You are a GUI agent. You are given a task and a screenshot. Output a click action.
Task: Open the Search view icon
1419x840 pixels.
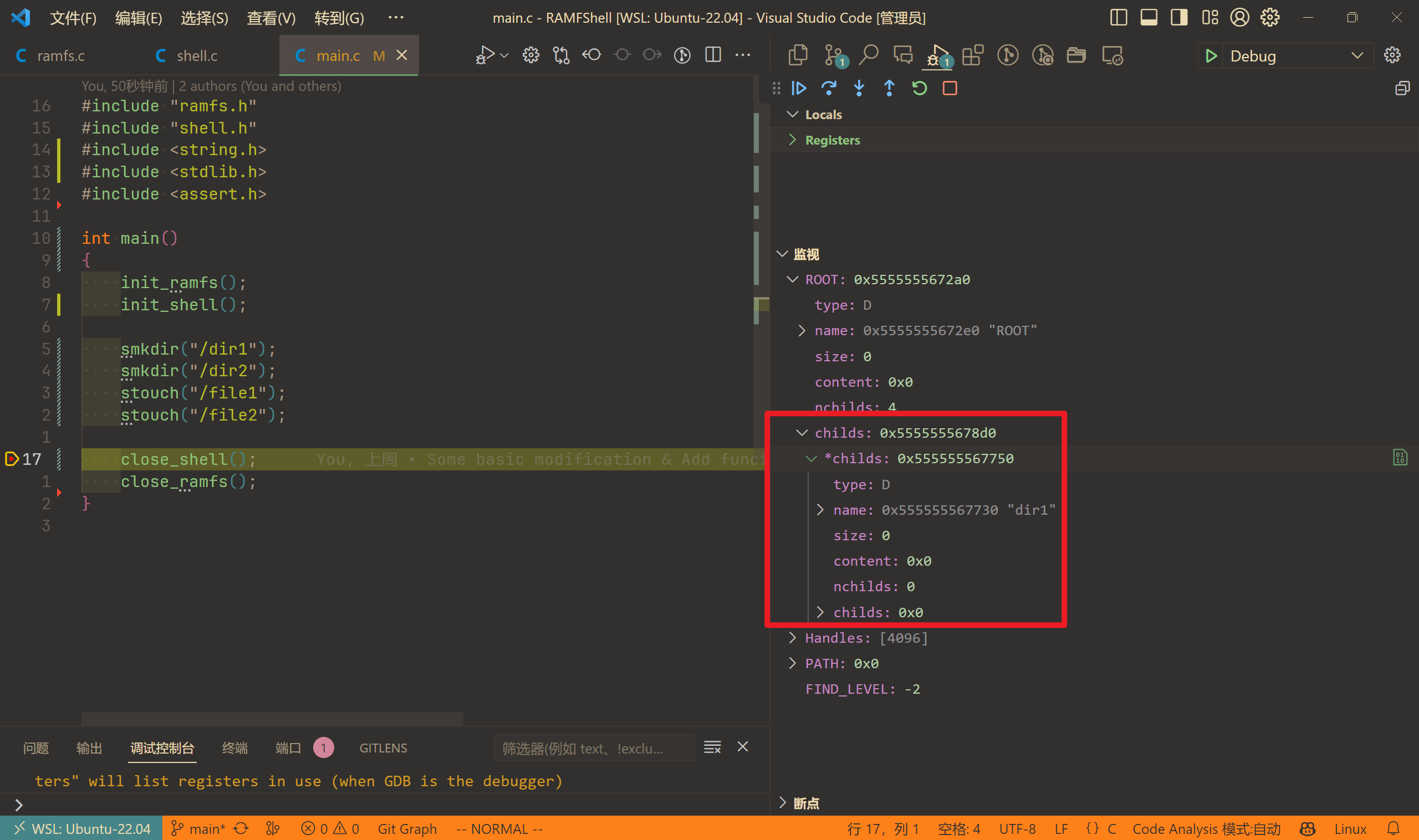868,55
